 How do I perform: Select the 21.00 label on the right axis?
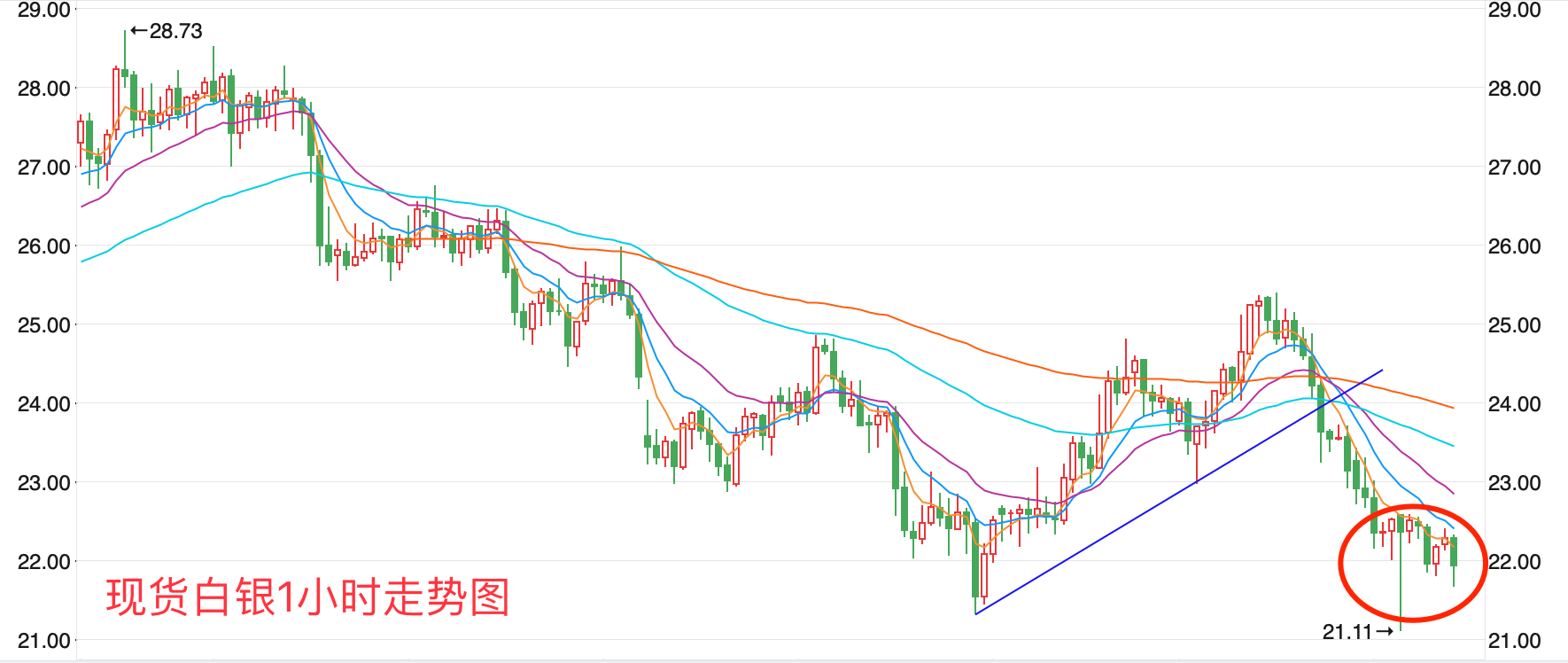pos(1514,641)
